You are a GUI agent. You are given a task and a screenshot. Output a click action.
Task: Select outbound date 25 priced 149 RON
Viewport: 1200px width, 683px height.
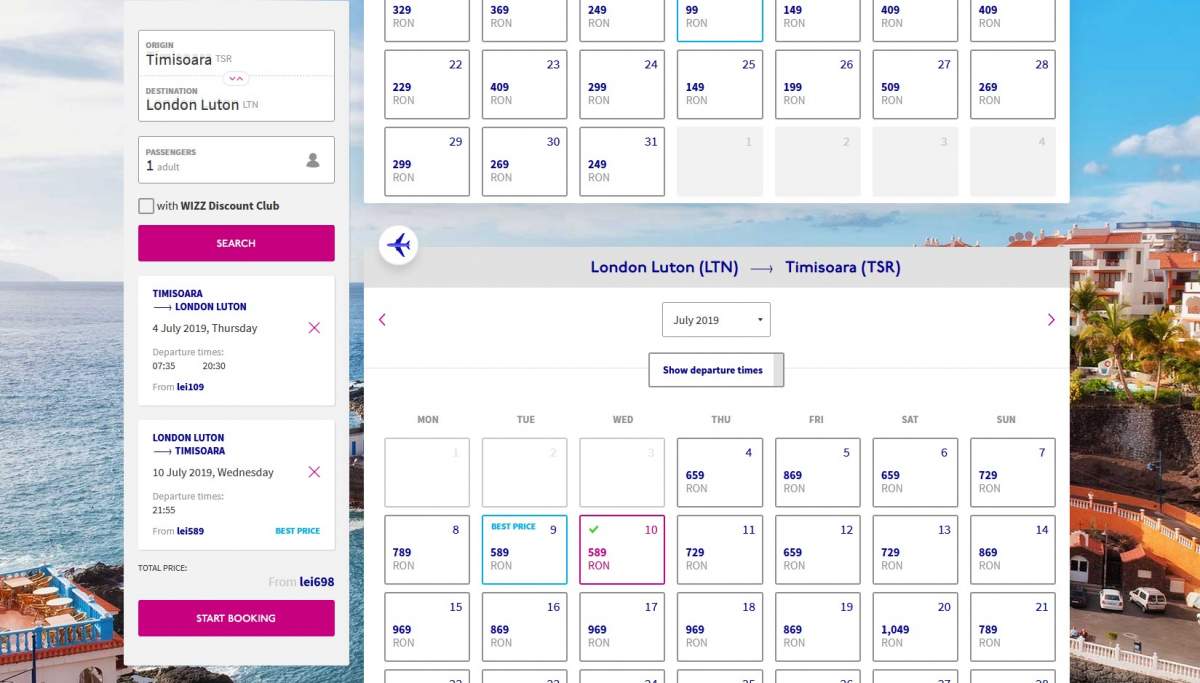(x=719, y=85)
